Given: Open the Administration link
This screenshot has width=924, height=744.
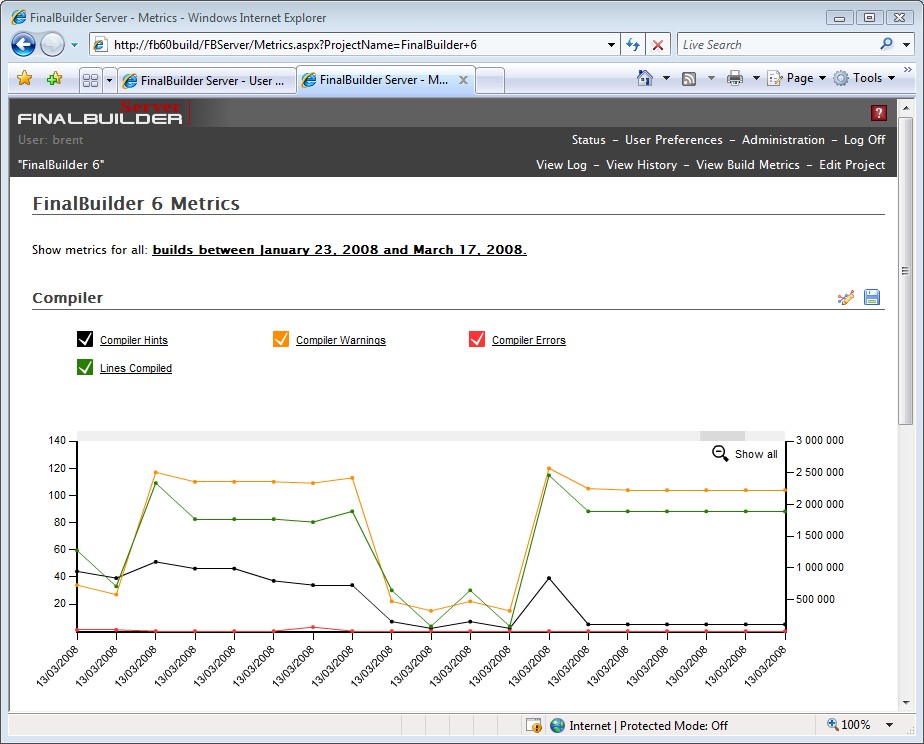Looking at the screenshot, I should pos(783,140).
